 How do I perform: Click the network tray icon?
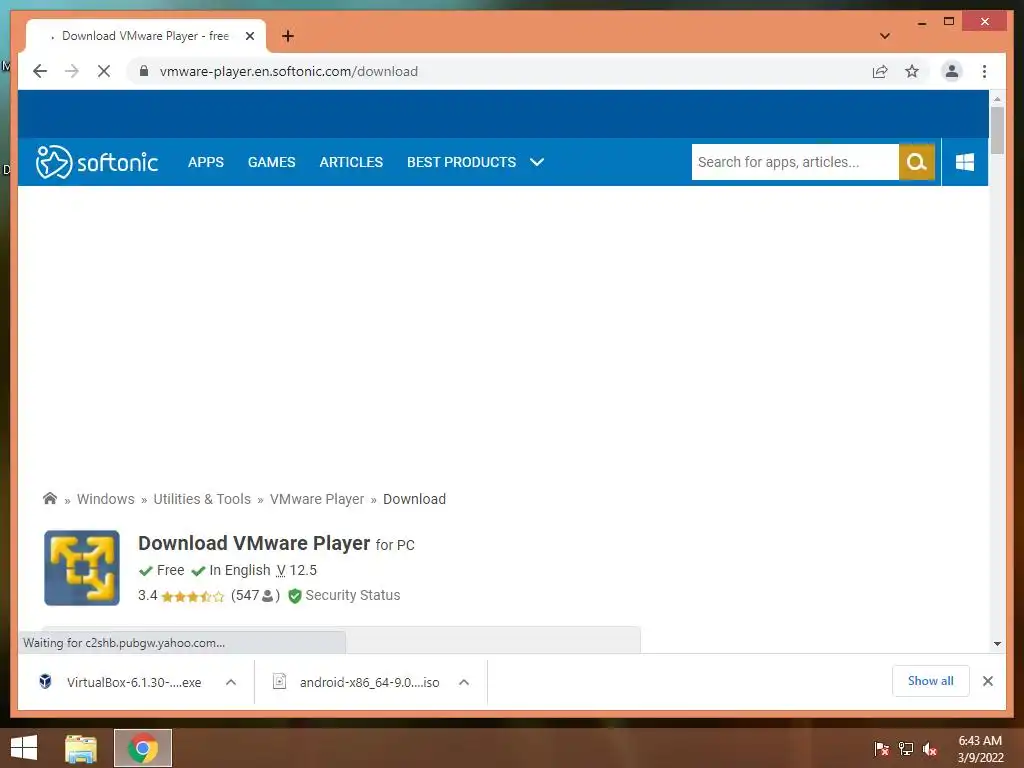(905, 749)
